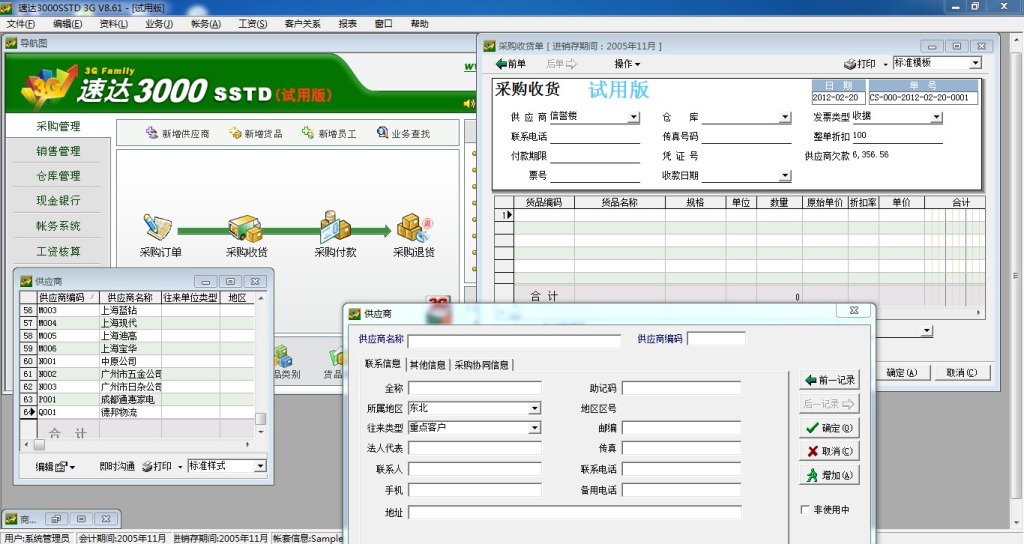1024x544 pixels.
Task: Select supplier row 德邦物流
Action: pos(137,412)
